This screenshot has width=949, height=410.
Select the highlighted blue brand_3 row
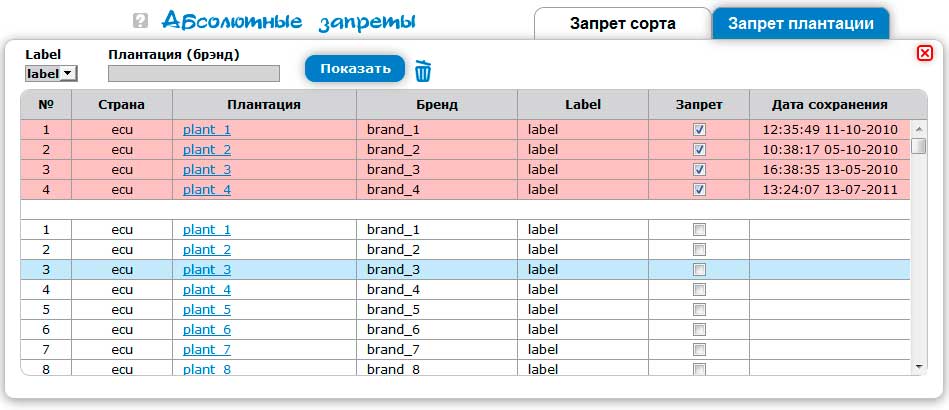[436, 269]
